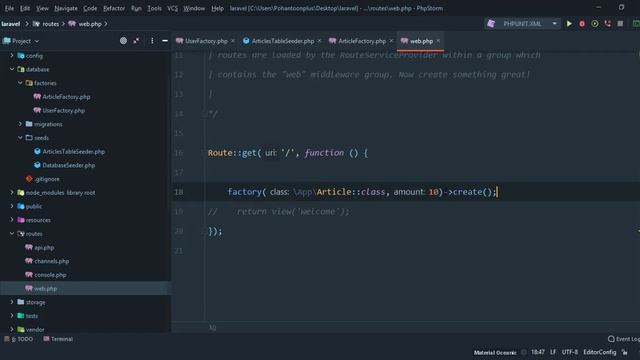Open the Terminal tool window
Viewport: 640px width, 360px height.
58,339
